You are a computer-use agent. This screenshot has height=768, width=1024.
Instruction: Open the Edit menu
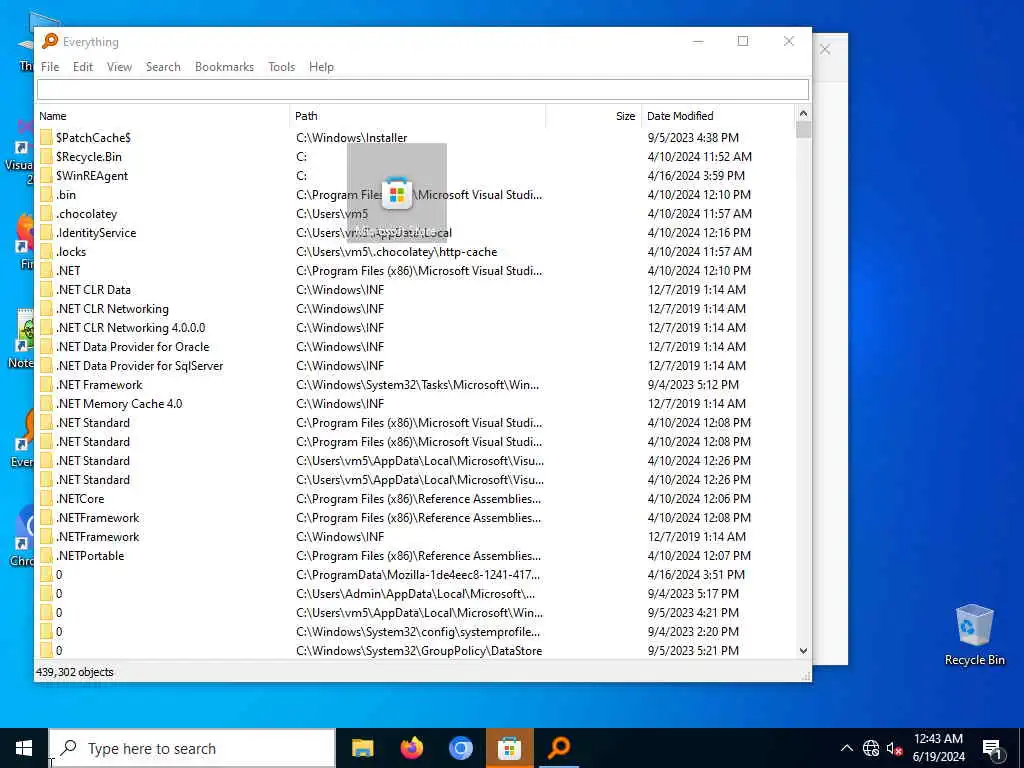[x=83, y=67]
